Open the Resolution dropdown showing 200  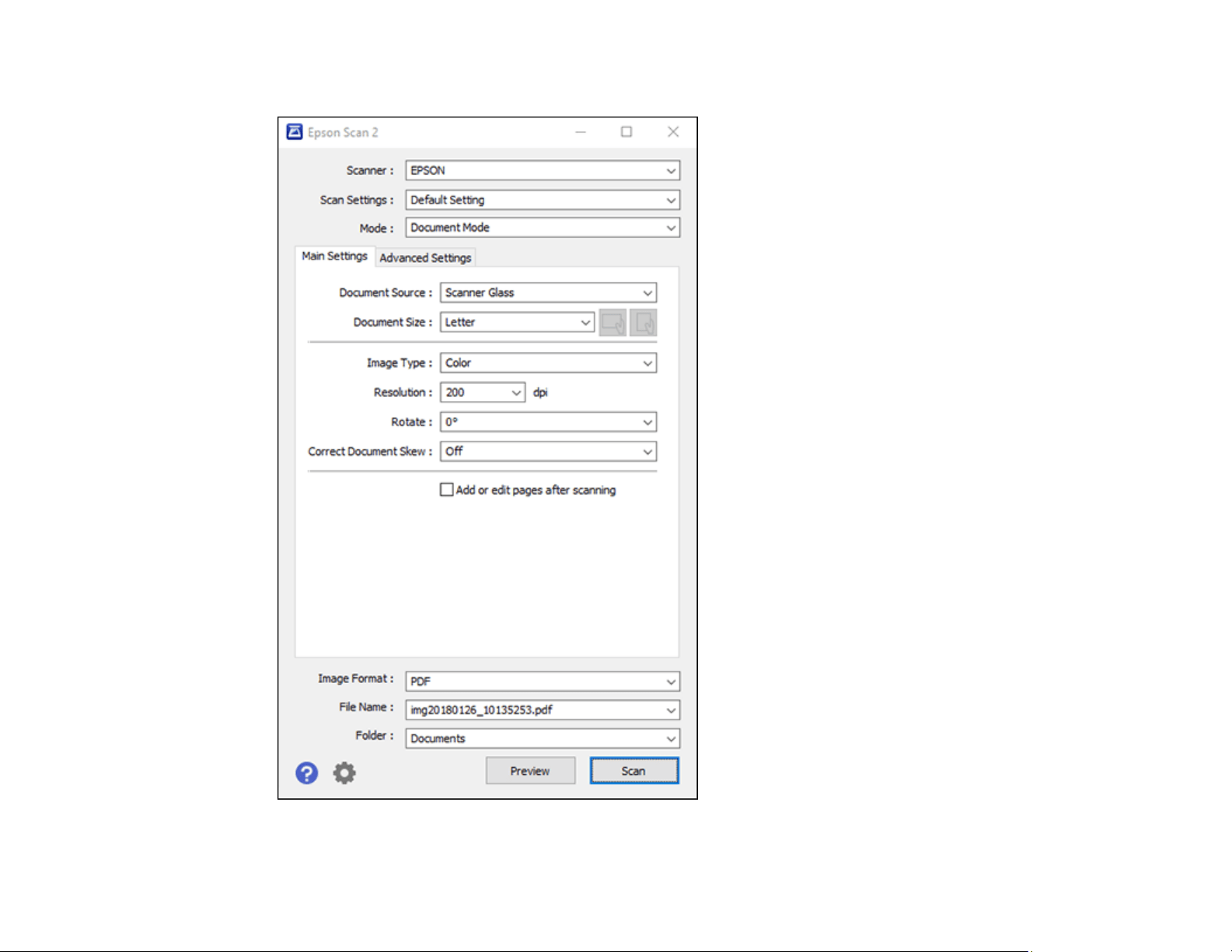point(483,392)
